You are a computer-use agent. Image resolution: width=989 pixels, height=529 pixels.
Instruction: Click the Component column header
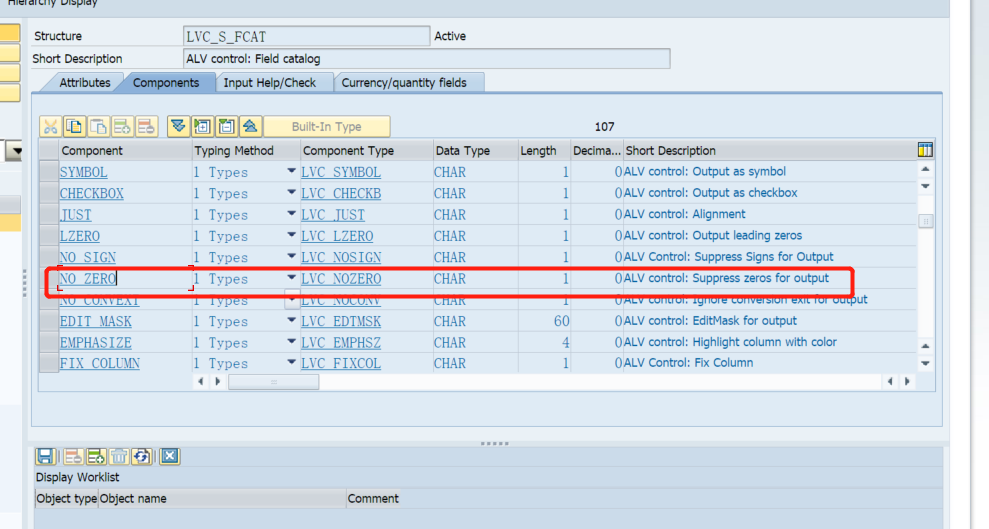[126, 151]
